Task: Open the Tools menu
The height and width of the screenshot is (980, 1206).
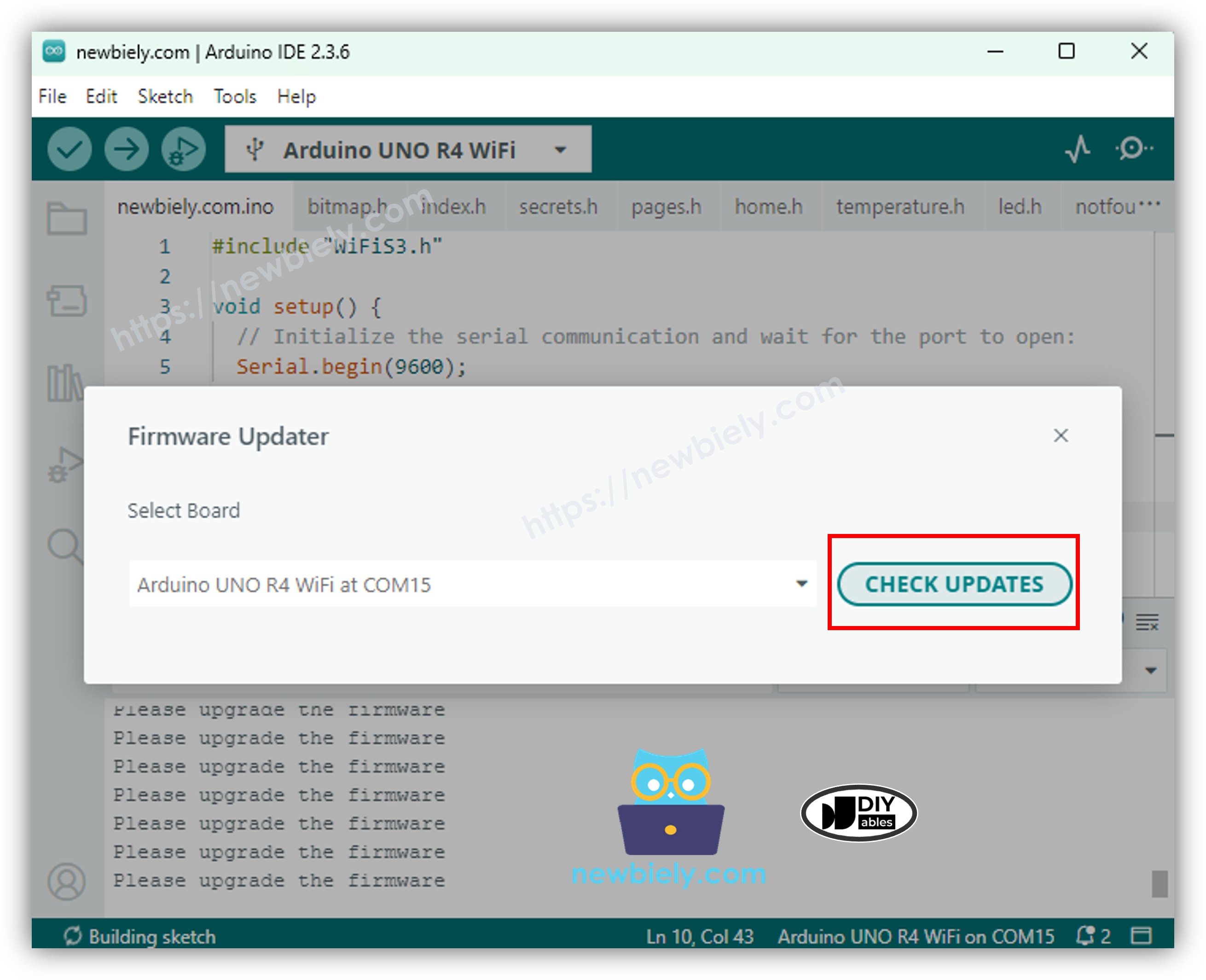Action: click(x=234, y=96)
